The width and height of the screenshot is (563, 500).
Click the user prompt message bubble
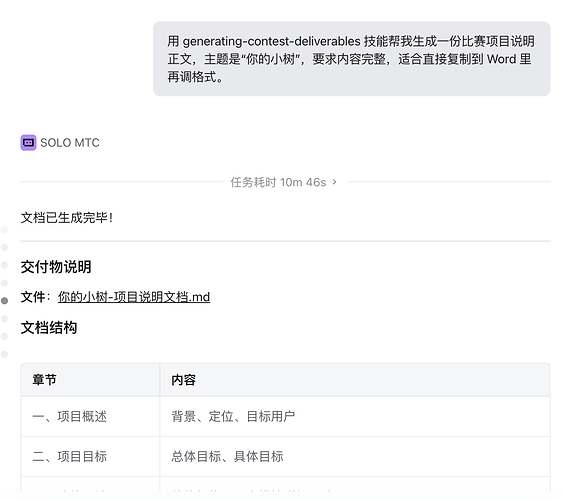click(x=352, y=59)
